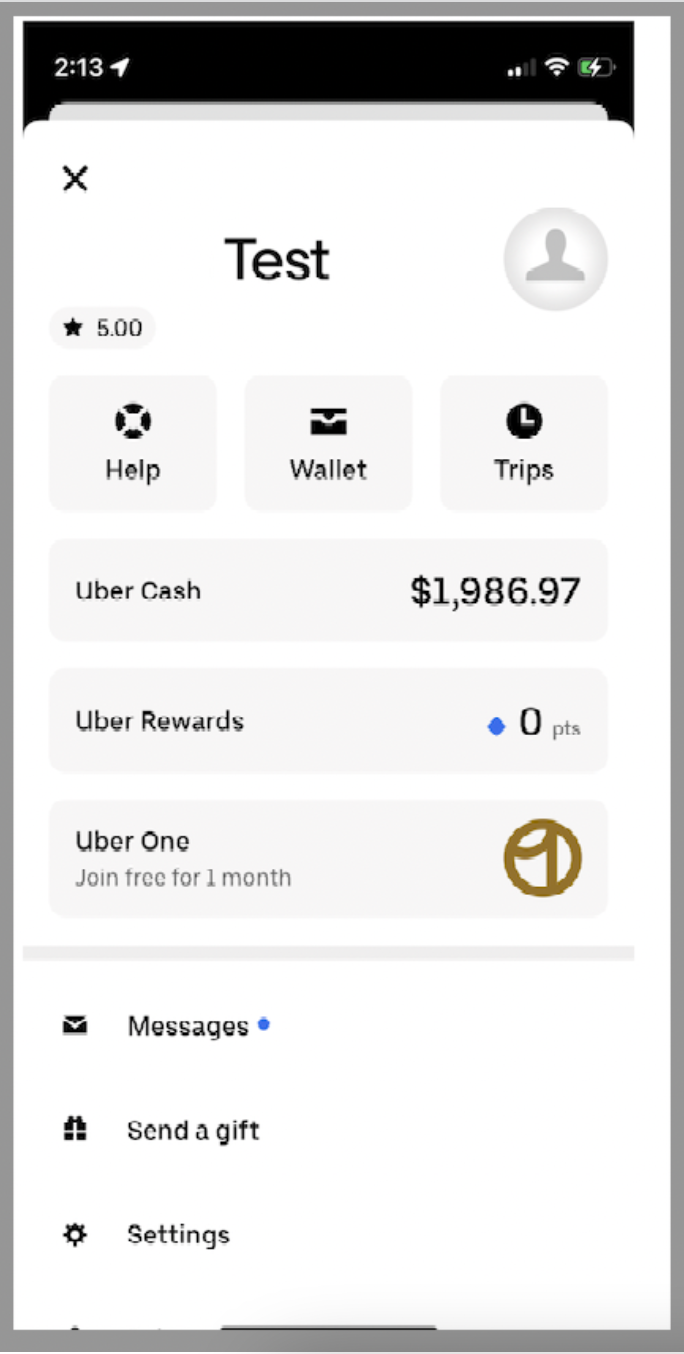Screen dimensions: 684x1354
Task: Open Trips with the clock icon
Action: (524, 443)
